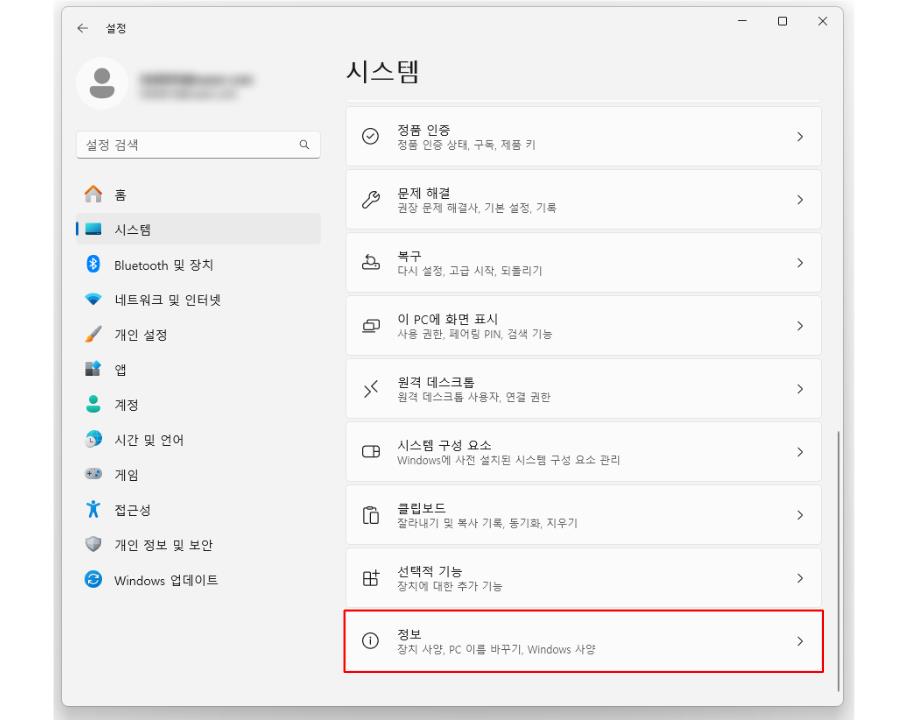Open 선택적 기능 via its right chevron
This screenshot has width=907, height=720.
coord(800,578)
